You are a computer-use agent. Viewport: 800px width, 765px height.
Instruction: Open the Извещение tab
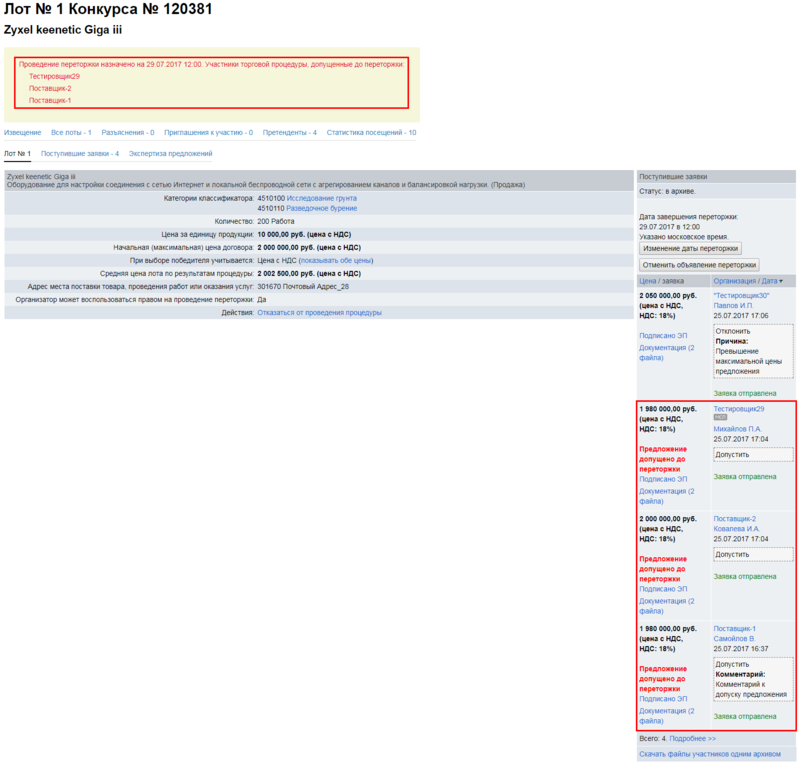coord(23,132)
